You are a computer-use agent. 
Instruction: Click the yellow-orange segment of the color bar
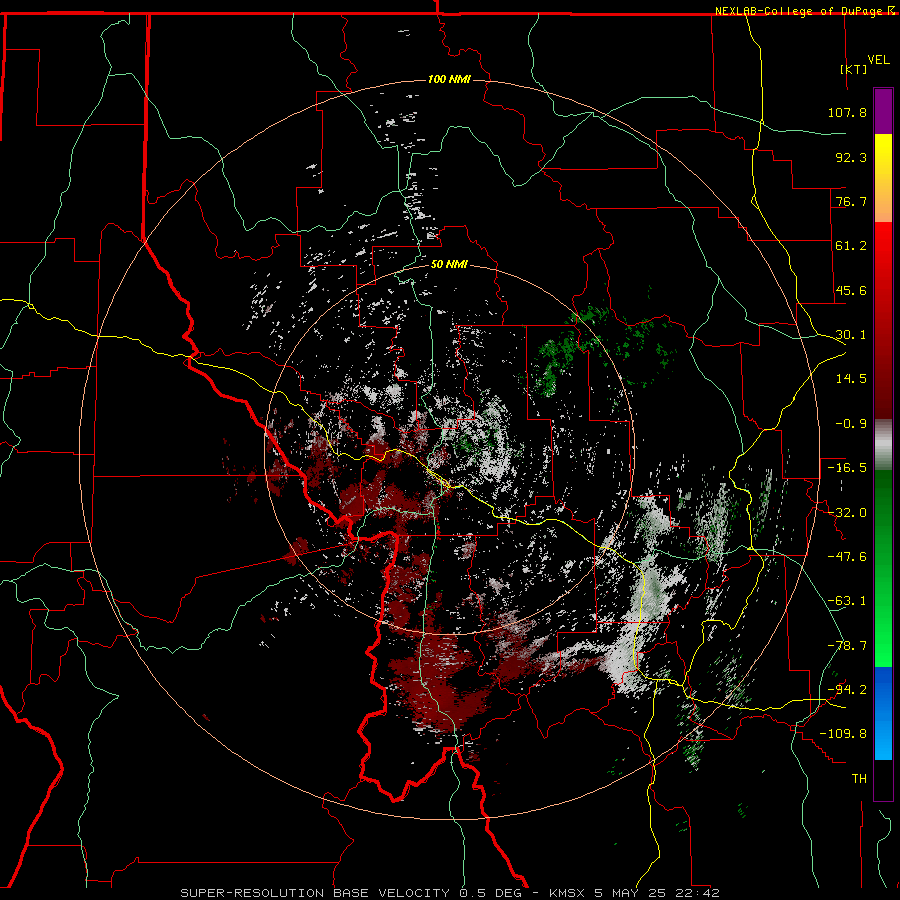click(x=883, y=178)
